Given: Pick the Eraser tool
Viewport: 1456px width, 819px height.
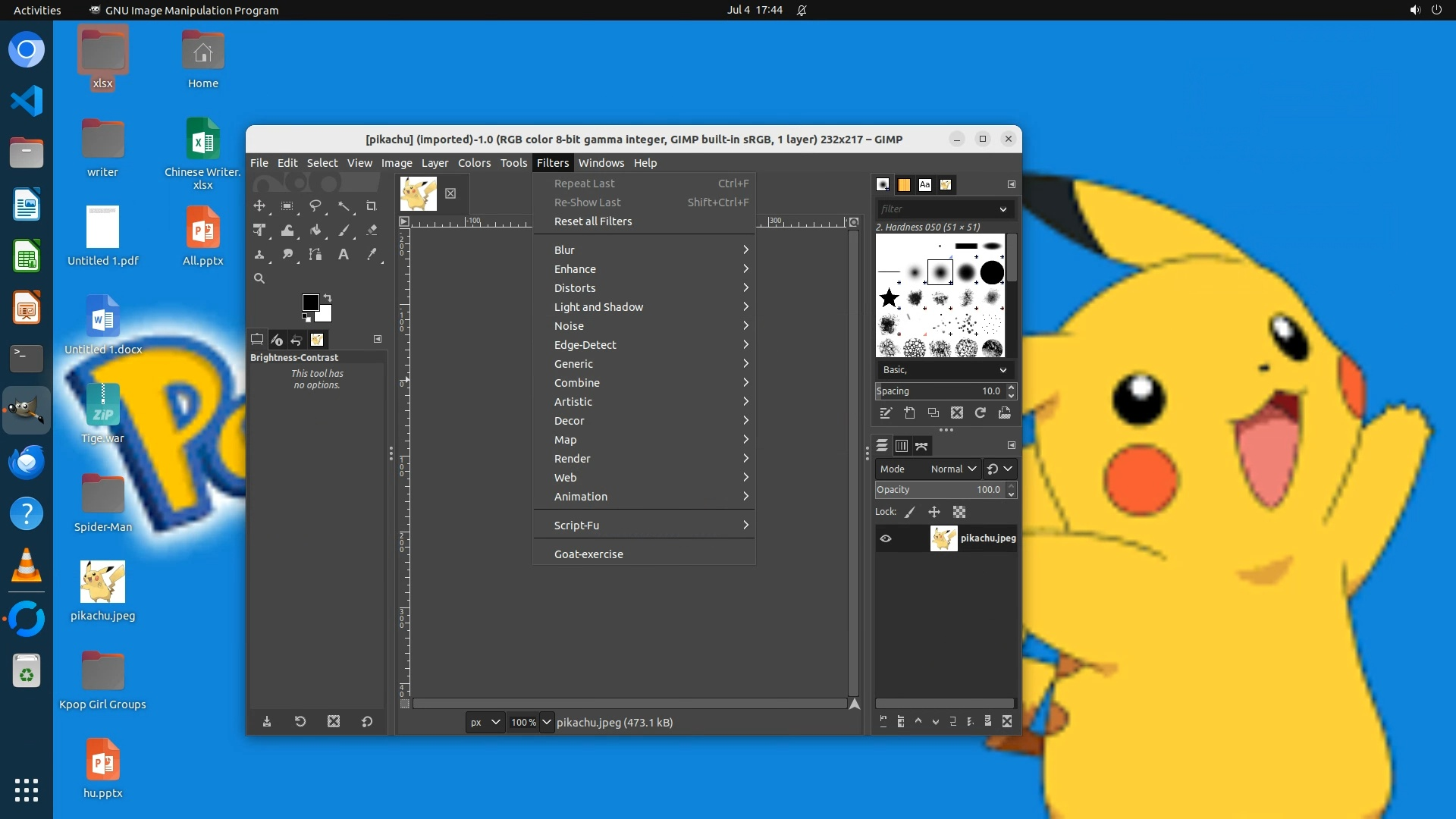Looking at the screenshot, I should (x=372, y=231).
